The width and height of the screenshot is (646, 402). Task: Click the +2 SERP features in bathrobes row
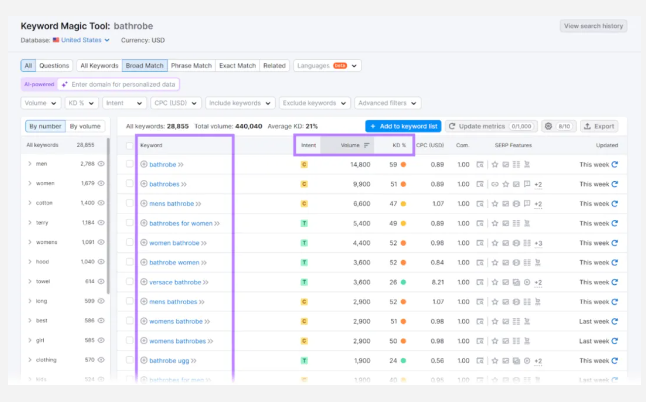tap(538, 184)
